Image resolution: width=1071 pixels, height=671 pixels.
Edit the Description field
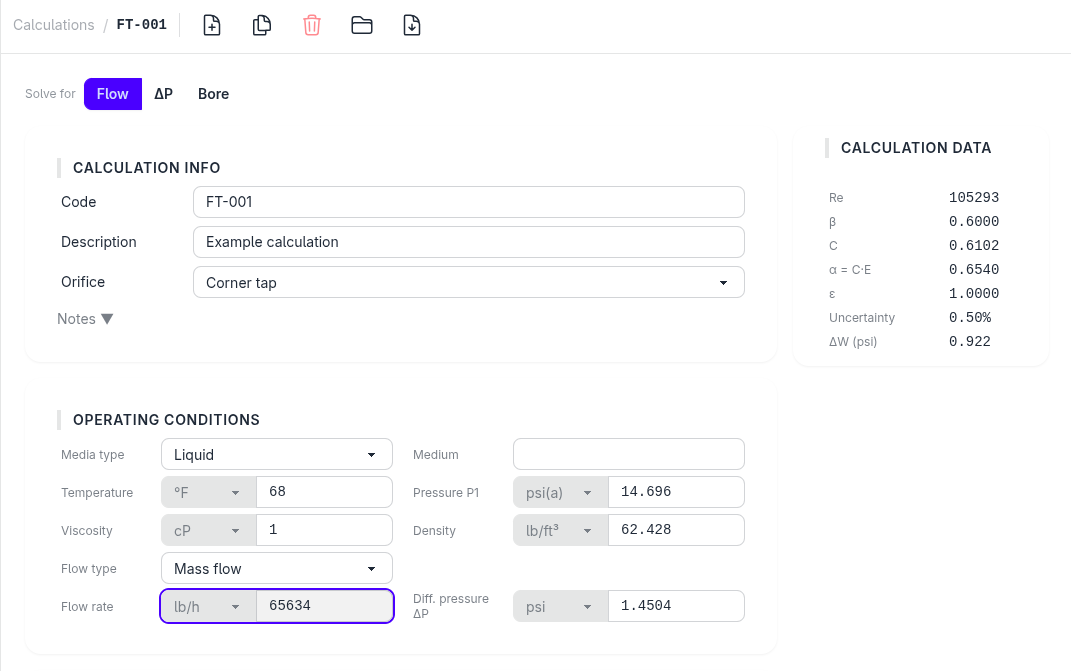tap(469, 242)
